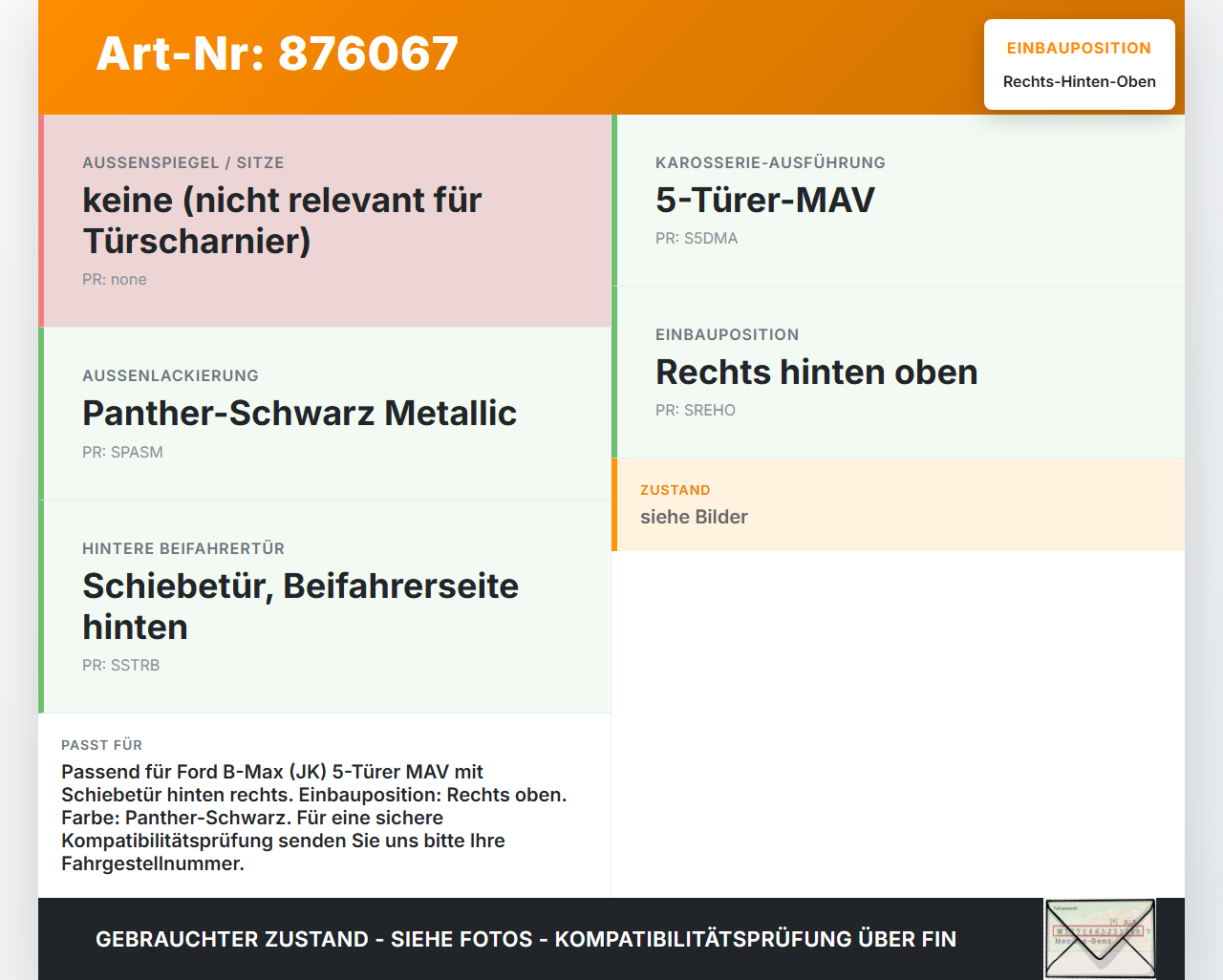Click the Karosserie-Ausführung category label
Image resolution: width=1223 pixels, height=980 pixels.
(x=770, y=162)
